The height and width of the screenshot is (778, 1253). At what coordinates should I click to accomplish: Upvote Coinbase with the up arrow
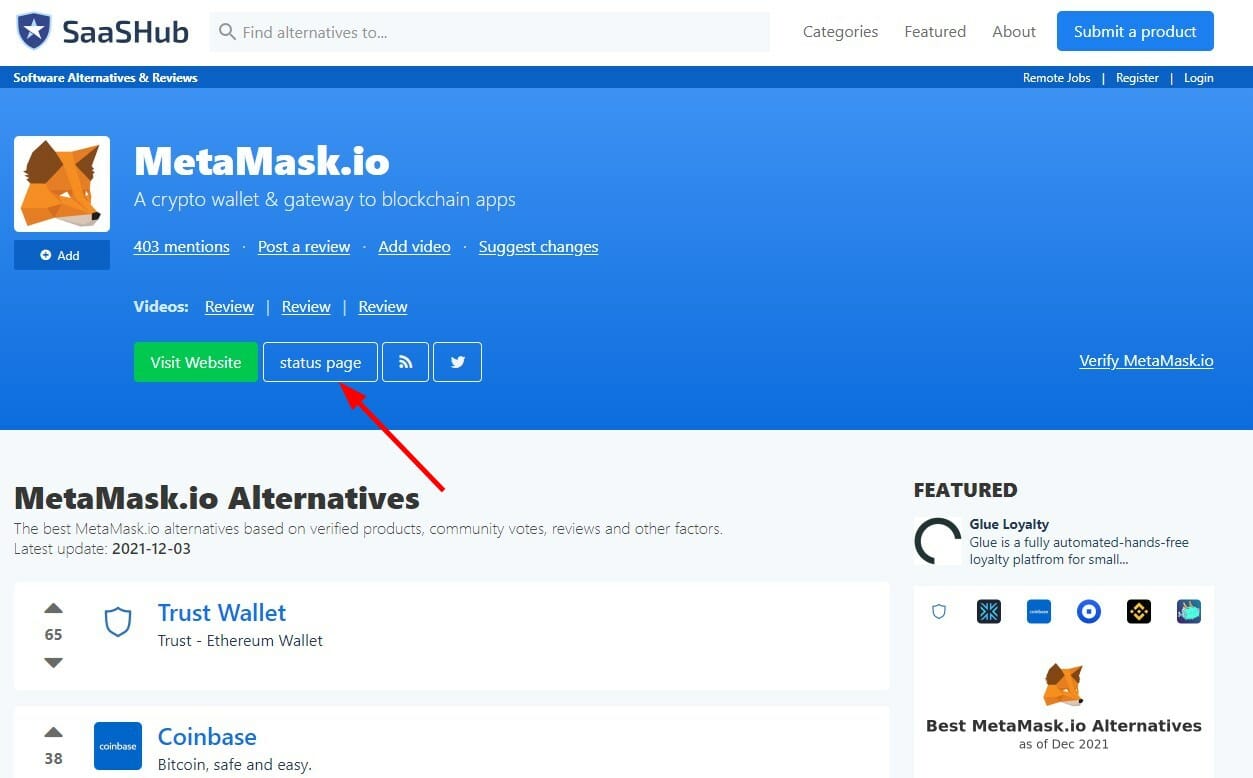point(54,732)
